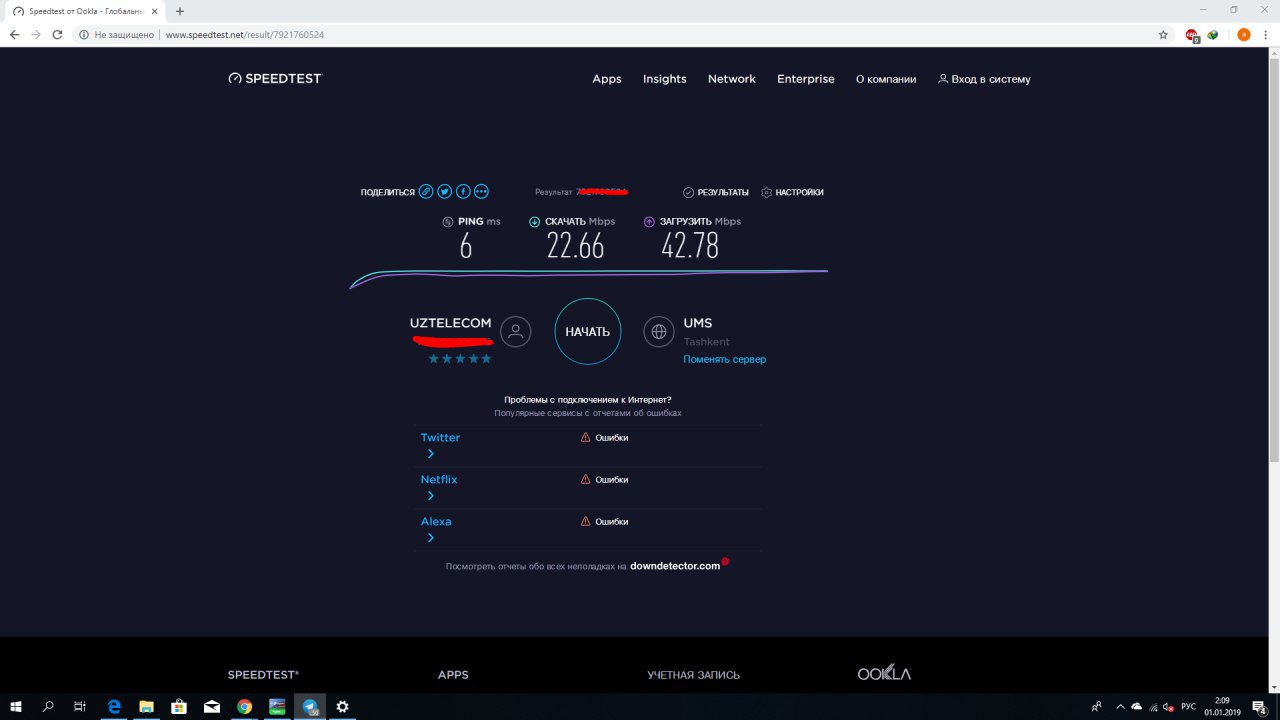Click the UMS server name
Image resolution: width=1280 pixels, height=720 pixels.
click(698, 323)
